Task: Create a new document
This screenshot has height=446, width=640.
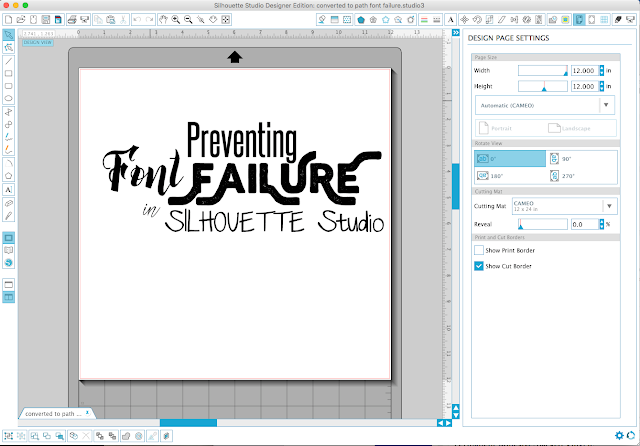Action: pyautogui.click(x=8, y=20)
